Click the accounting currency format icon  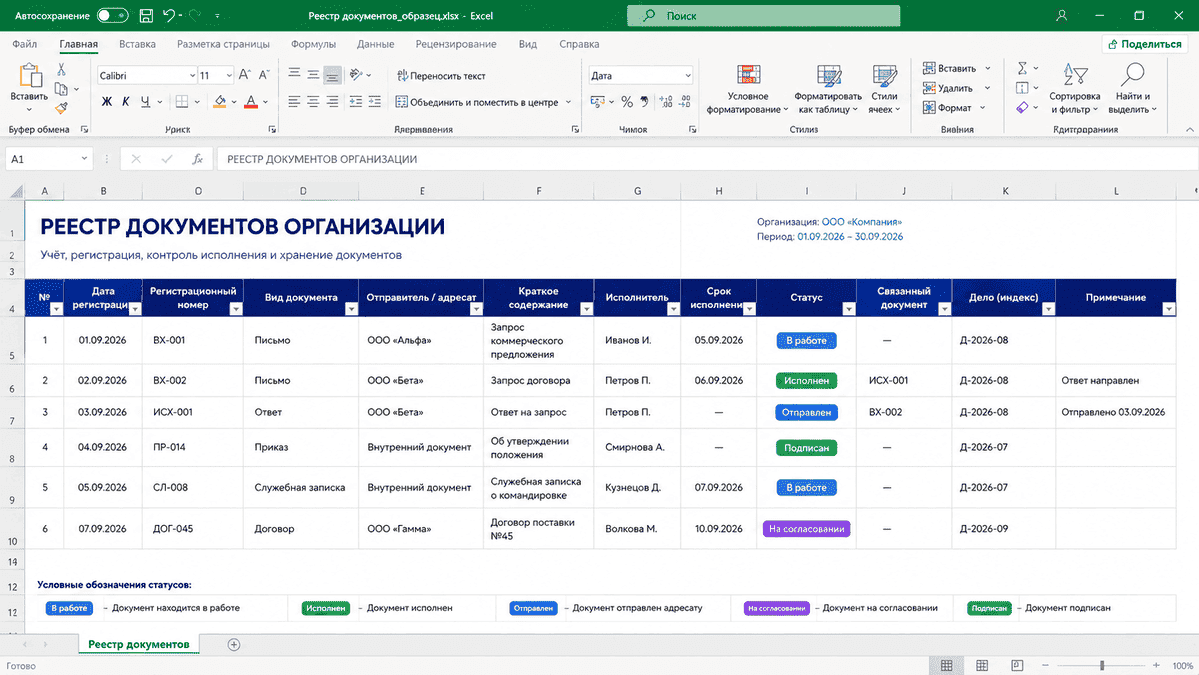click(598, 102)
